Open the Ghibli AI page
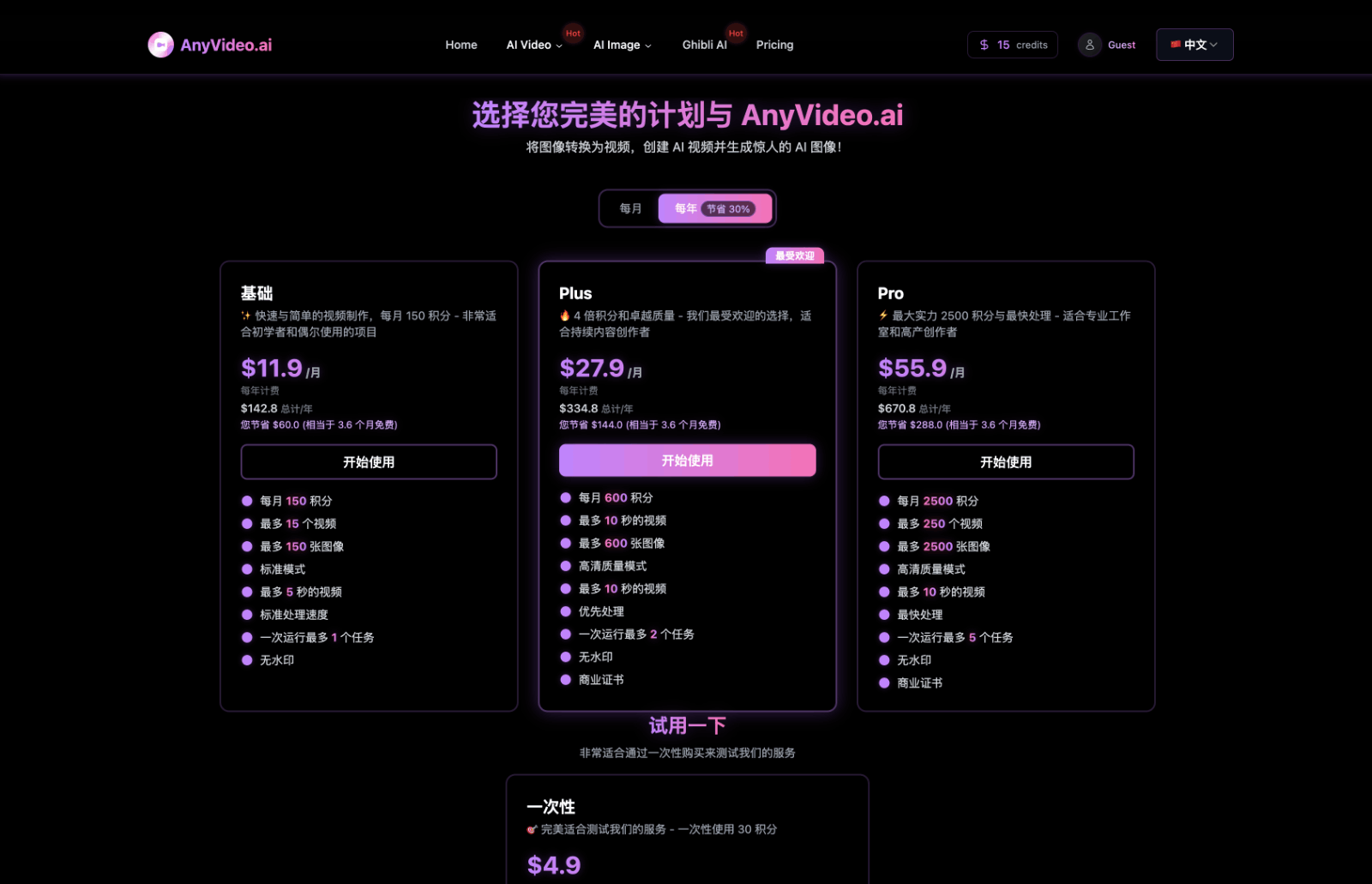The height and width of the screenshot is (884, 1372). coord(704,45)
